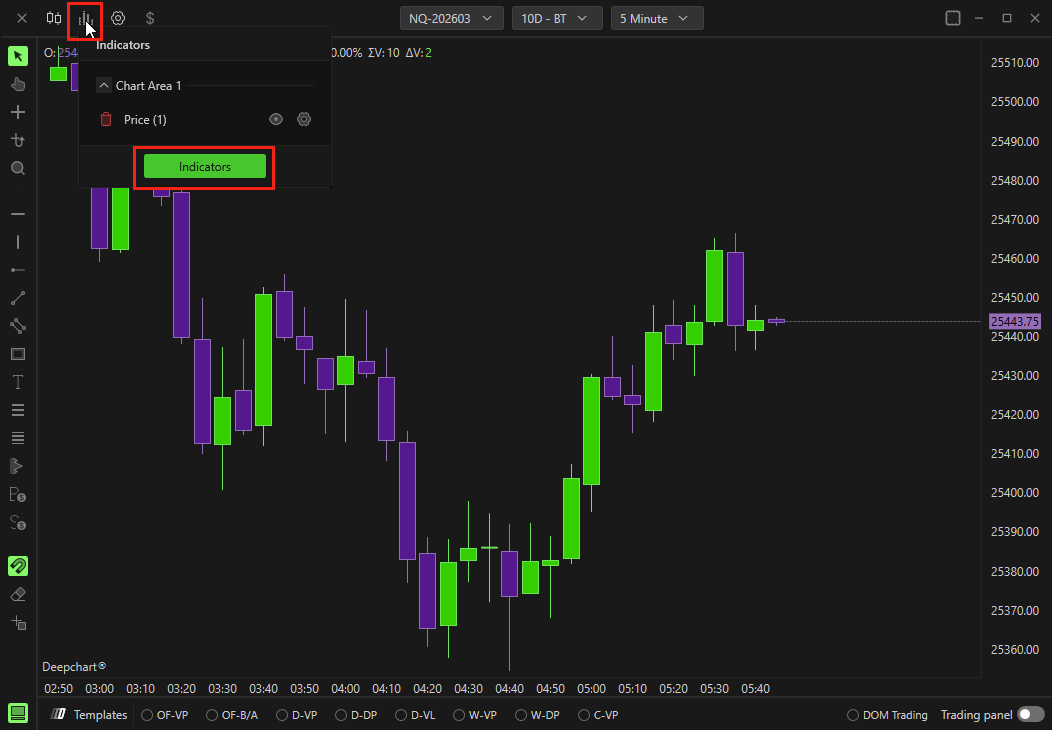Screen dimensions: 1052x730
Task: Select the hand pan tool
Action: click(18, 84)
